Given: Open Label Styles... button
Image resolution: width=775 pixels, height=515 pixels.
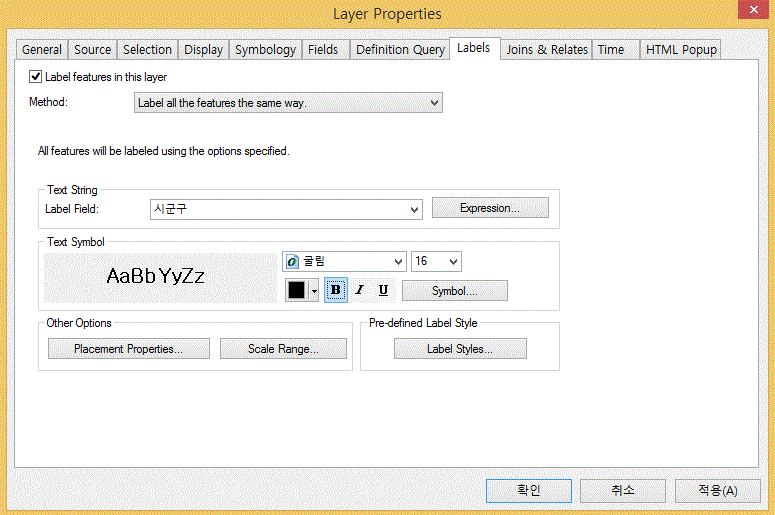Looking at the screenshot, I should [x=460, y=349].
